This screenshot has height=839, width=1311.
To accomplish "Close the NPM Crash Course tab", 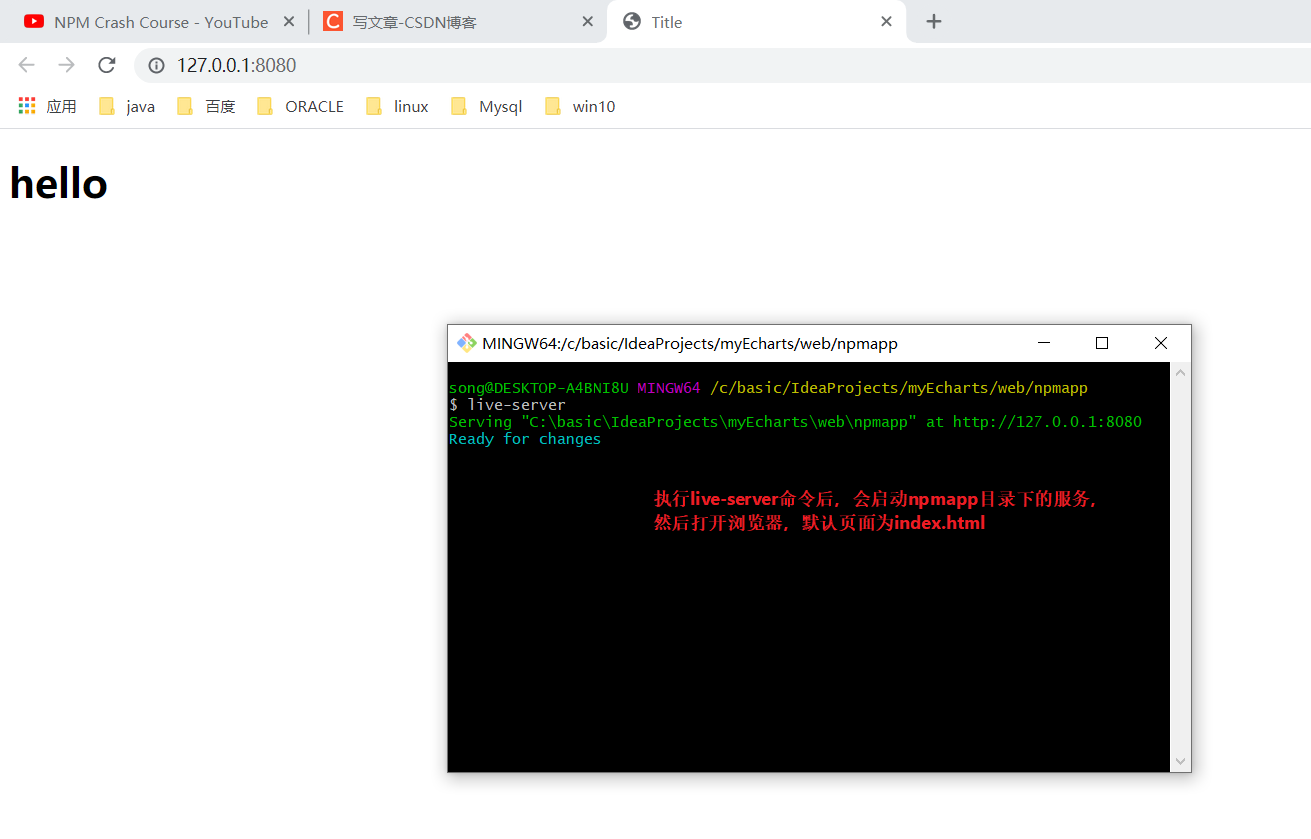I will tap(288, 22).
